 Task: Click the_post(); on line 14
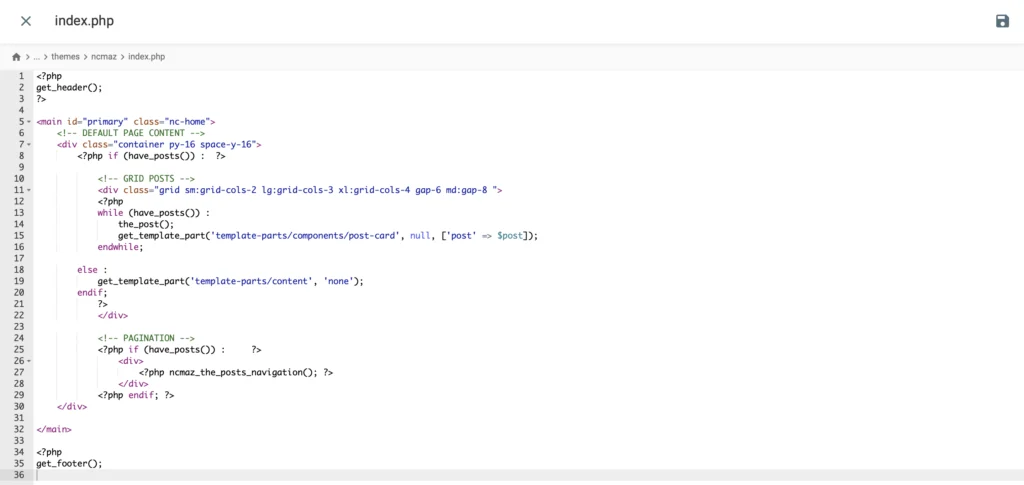click(146, 224)
